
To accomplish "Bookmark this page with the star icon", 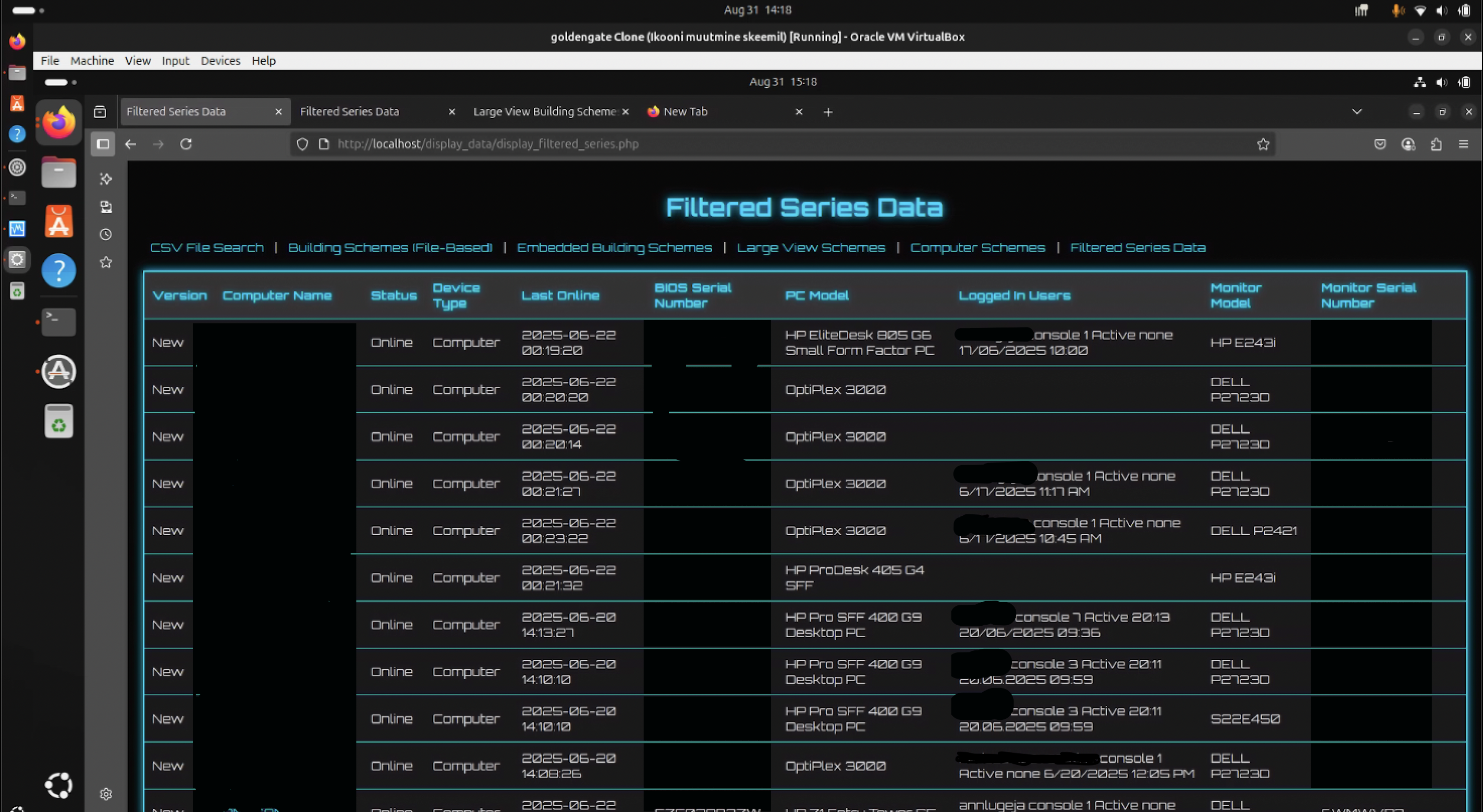I will tap(1263, 144).
